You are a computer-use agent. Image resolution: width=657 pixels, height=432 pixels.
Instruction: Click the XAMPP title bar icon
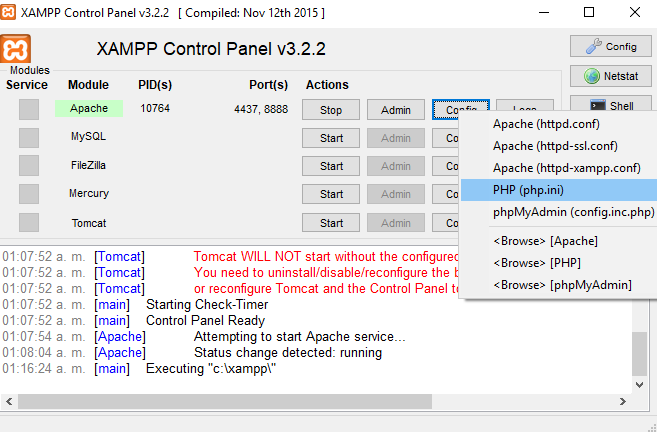8,12
